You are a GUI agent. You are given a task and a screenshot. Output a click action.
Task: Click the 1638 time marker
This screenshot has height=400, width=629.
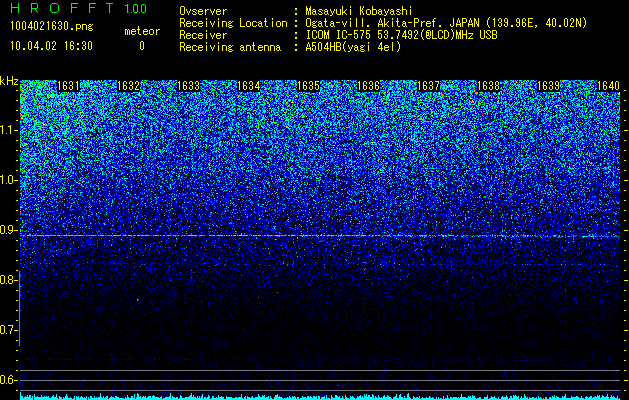[x=489, y=86]
